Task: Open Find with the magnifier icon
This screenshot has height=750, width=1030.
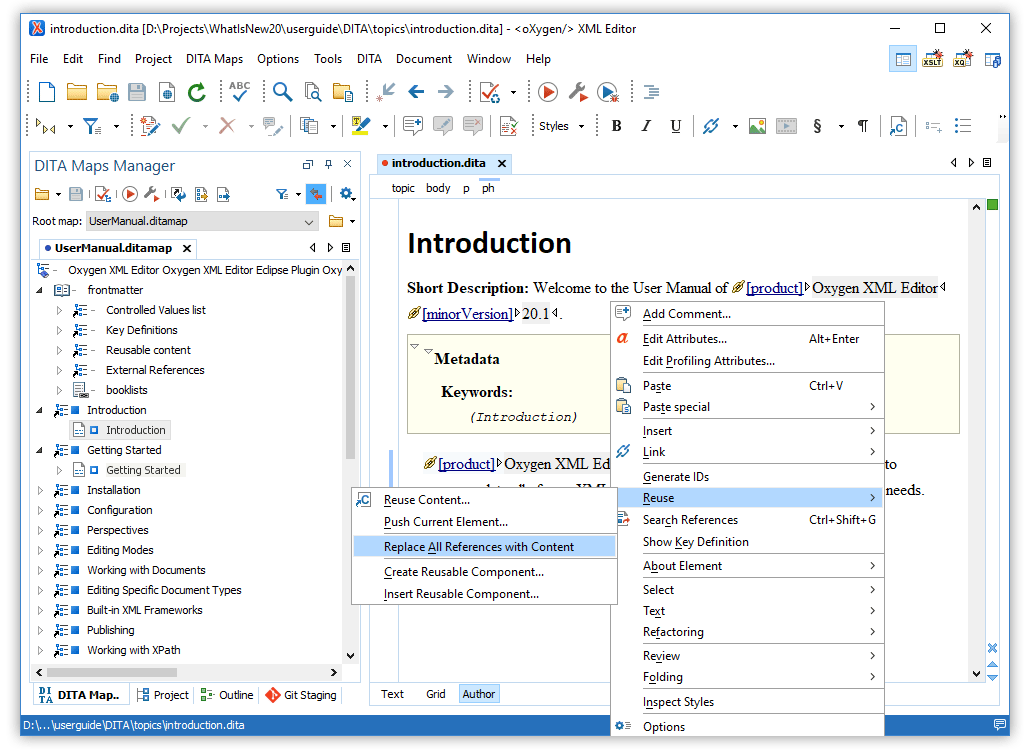Action: (x=282, y=92)
